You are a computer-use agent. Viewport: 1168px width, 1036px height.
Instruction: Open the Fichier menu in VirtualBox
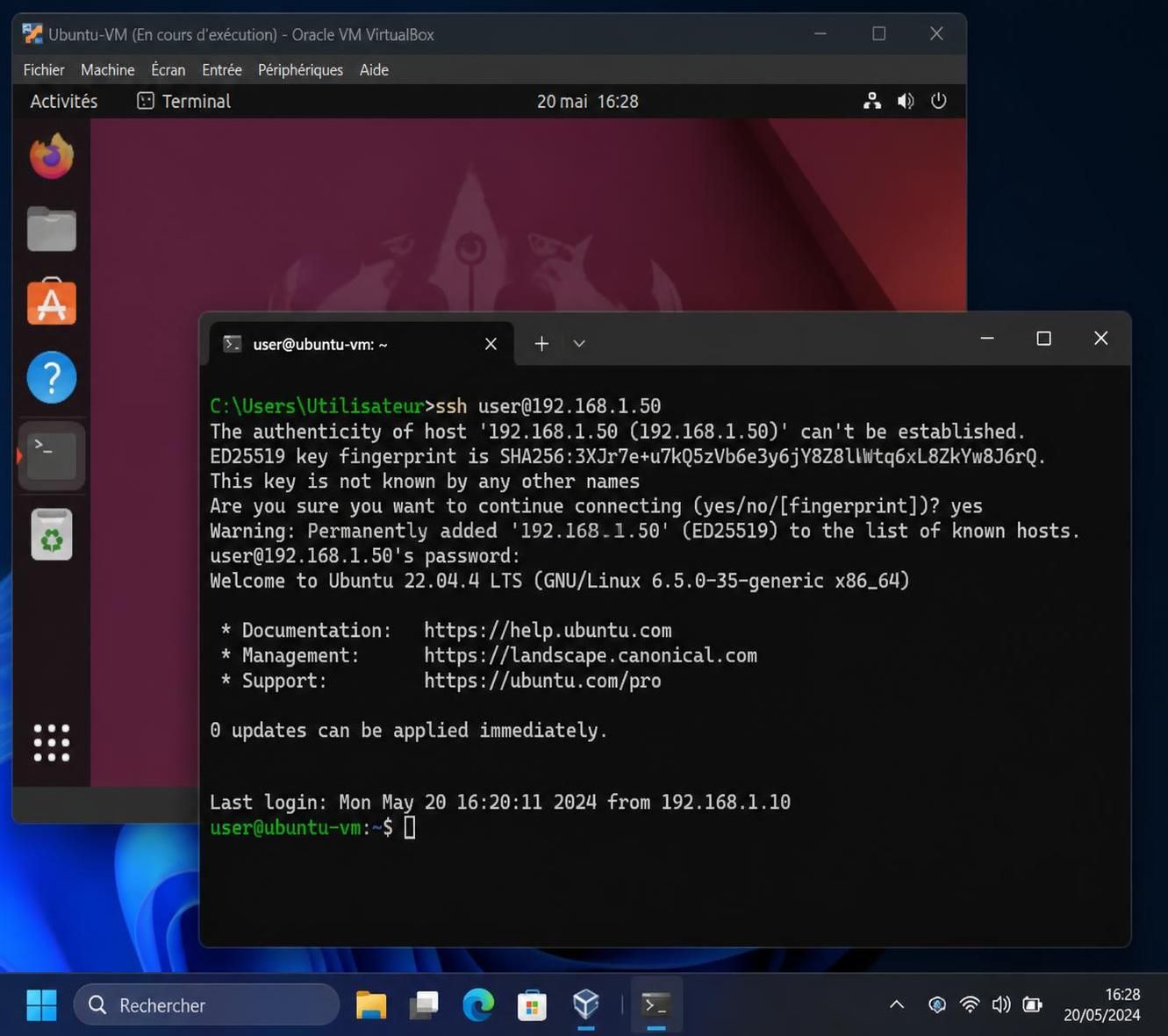[x=44, y=70]
